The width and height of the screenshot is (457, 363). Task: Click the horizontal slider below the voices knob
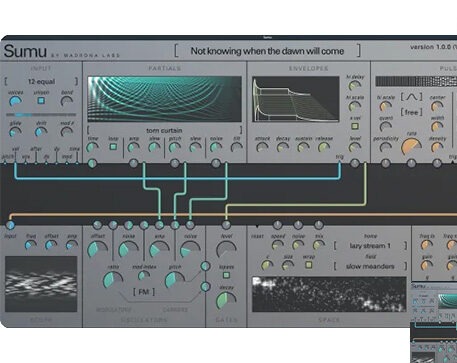pos(41,115)
